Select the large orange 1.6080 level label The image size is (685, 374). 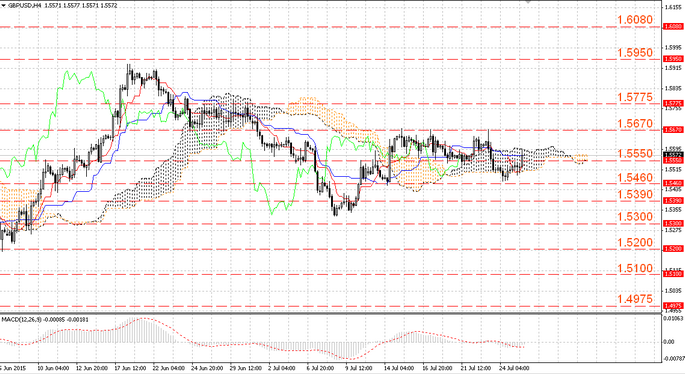[x=635, y=20]
